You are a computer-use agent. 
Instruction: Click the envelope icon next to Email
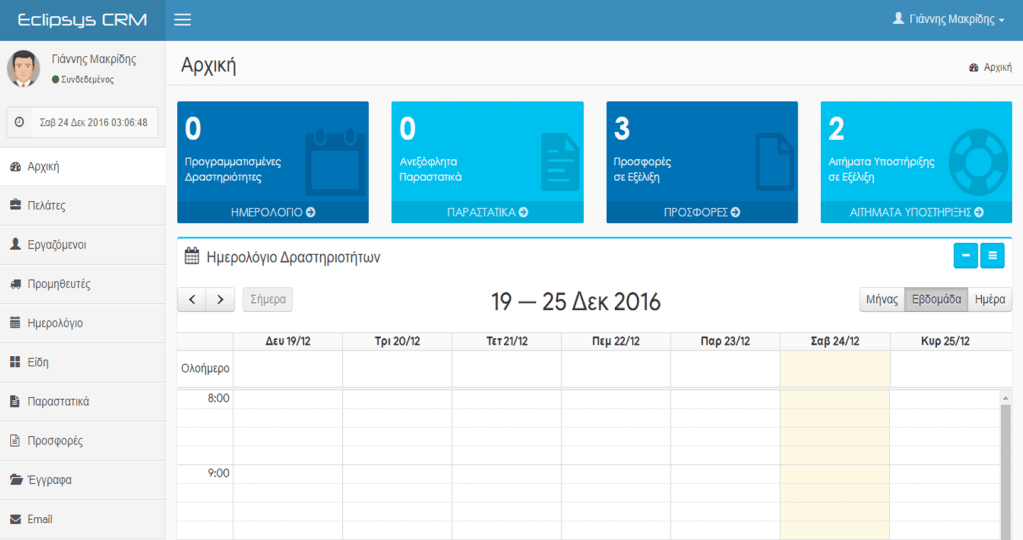click(16, 519)
